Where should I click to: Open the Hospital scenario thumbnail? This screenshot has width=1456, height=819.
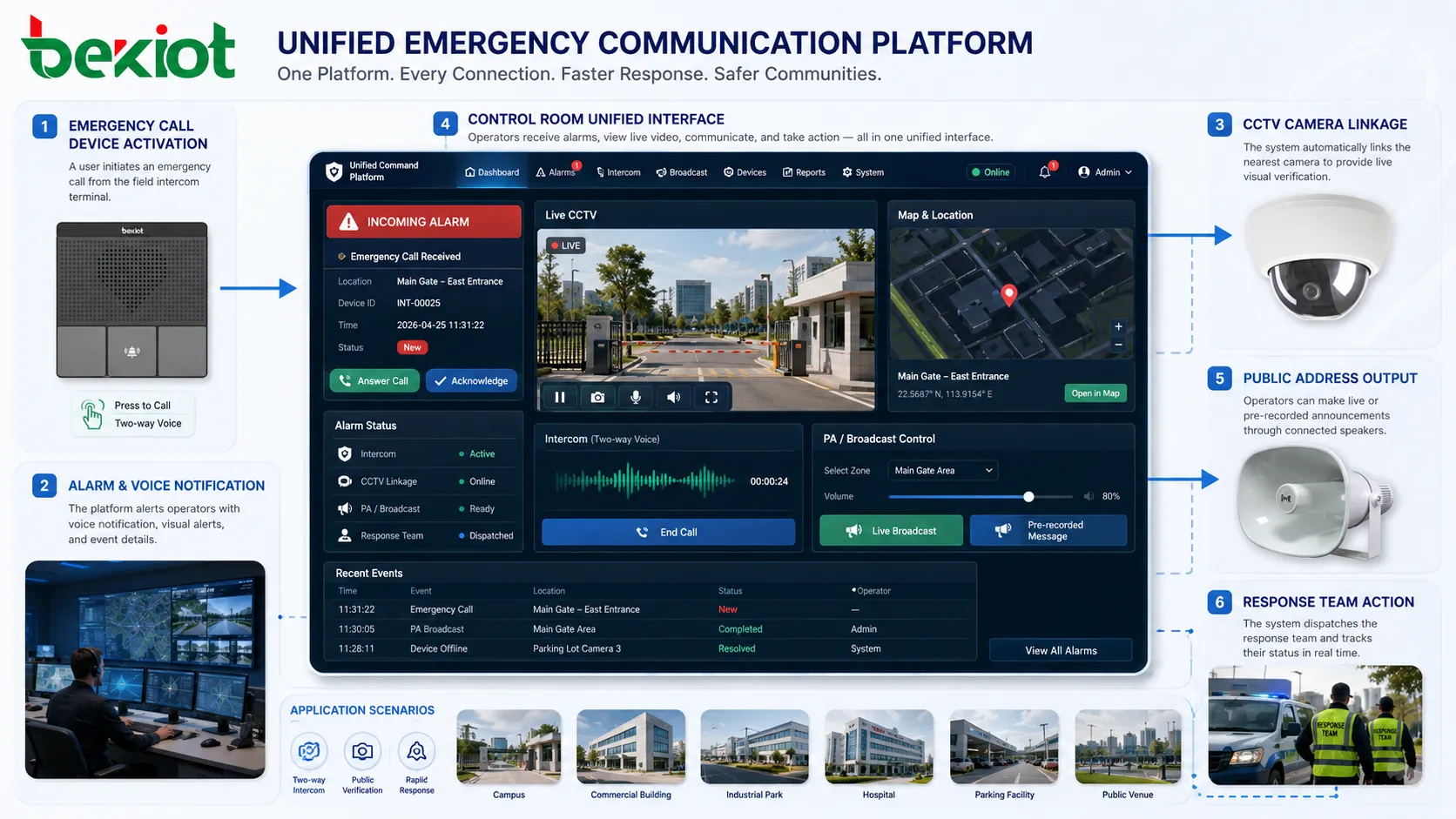(x=879, y=746)
